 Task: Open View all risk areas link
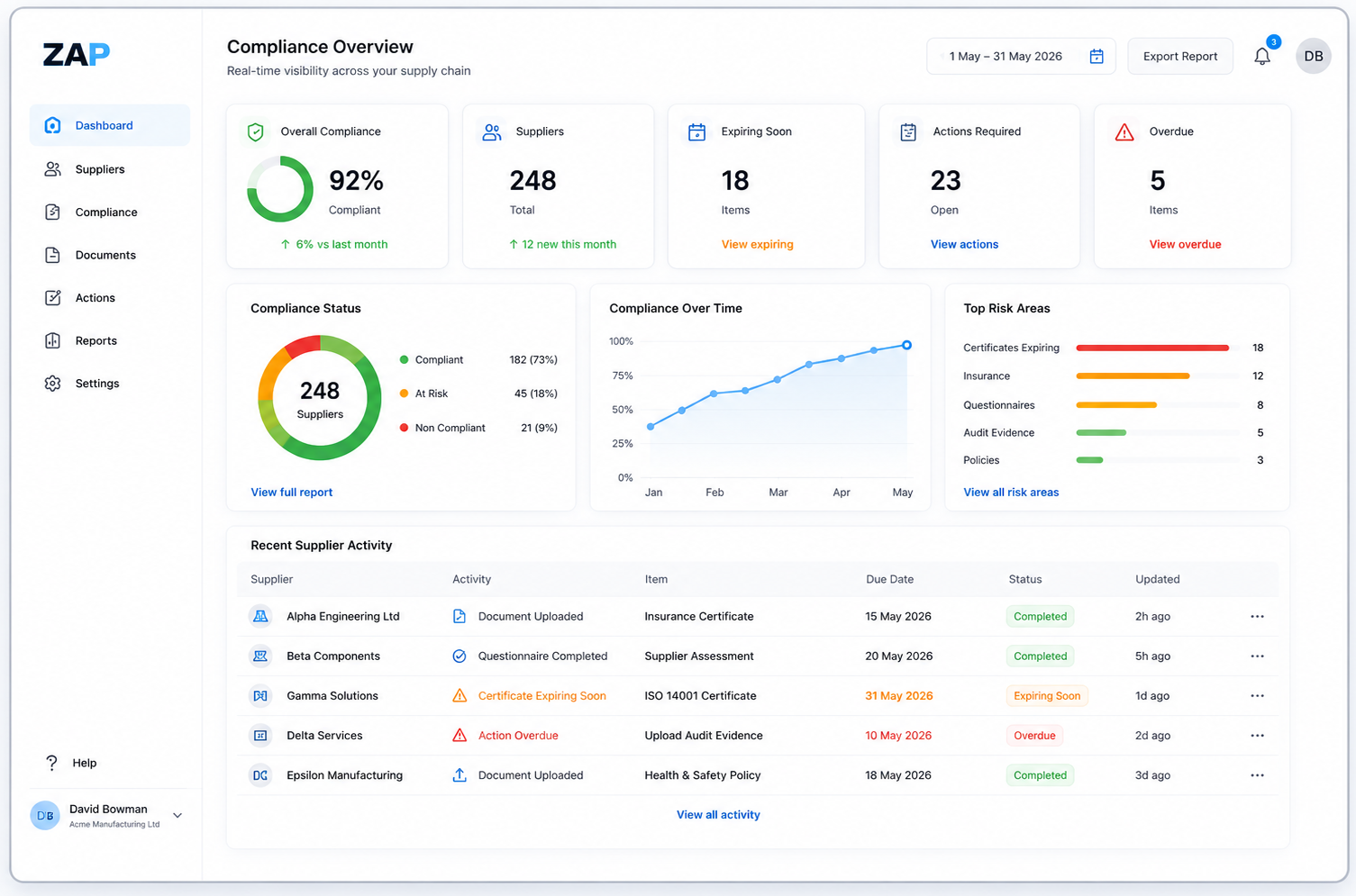(x=1011, y=493)
